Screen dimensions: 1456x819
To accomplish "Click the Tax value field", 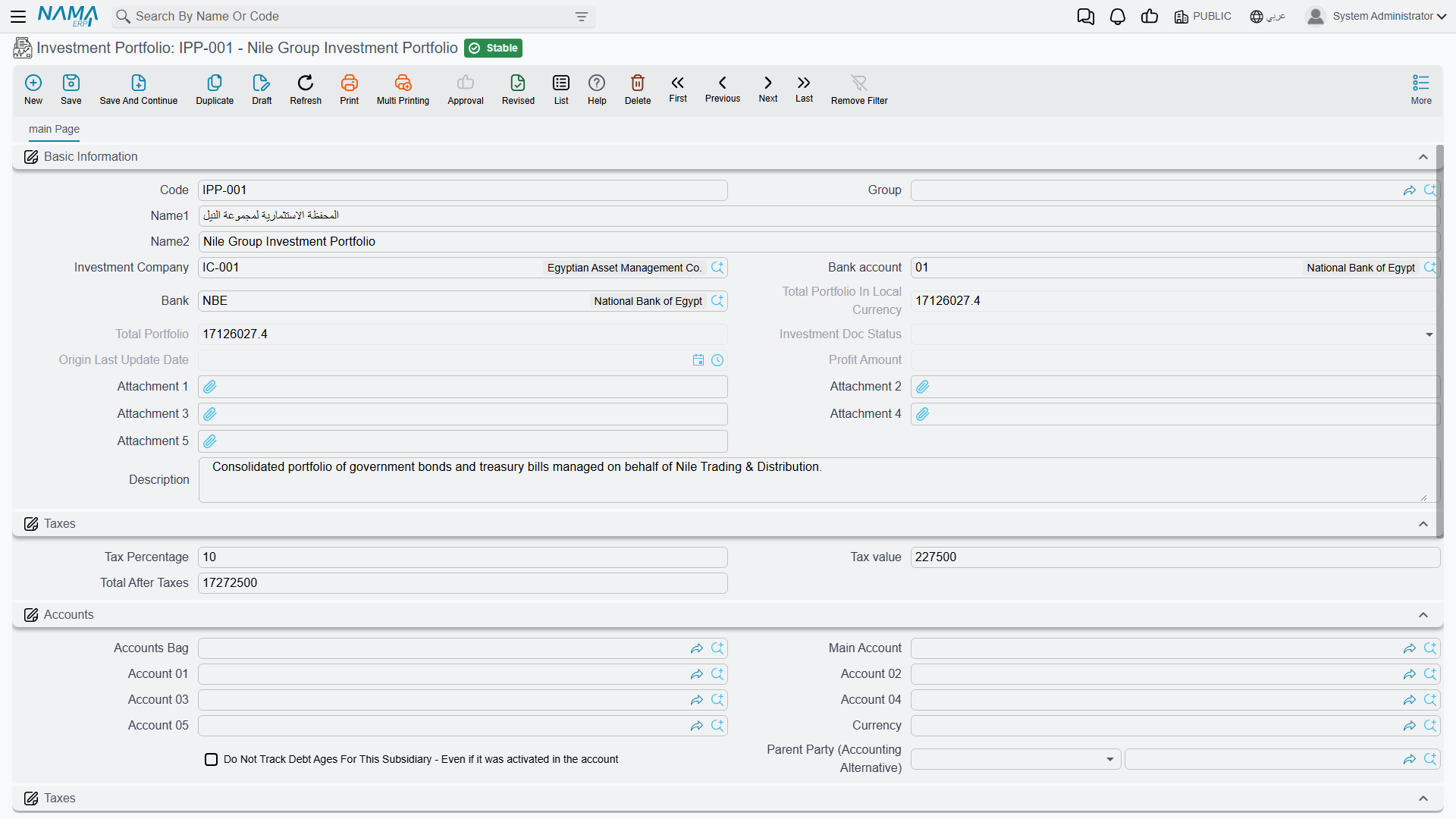I will pos(1175,557).
